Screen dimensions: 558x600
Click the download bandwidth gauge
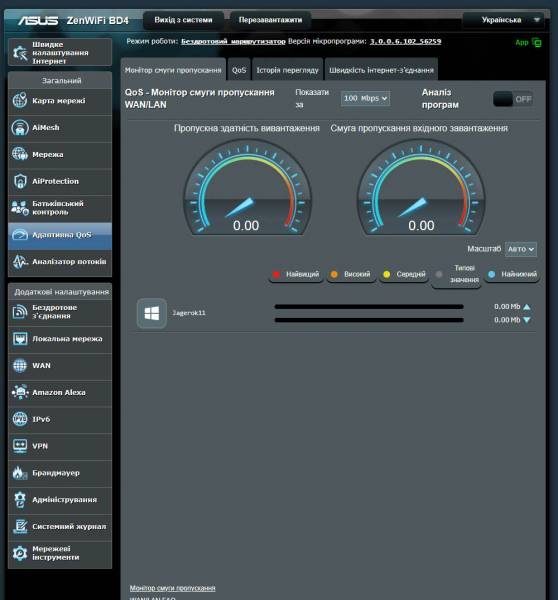pos(421,187)
